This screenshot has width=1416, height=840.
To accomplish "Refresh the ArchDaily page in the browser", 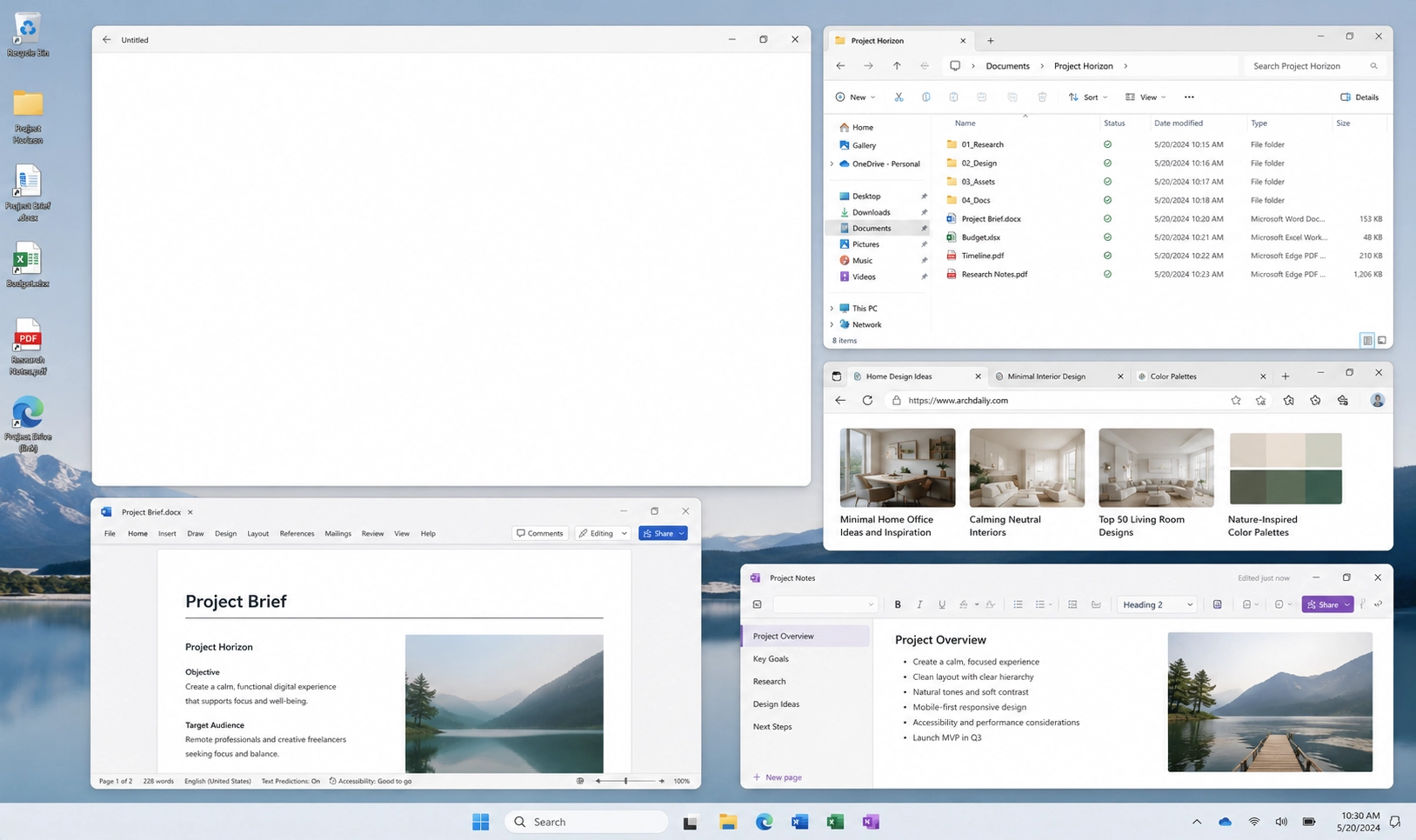I will [x=867, y=401].
